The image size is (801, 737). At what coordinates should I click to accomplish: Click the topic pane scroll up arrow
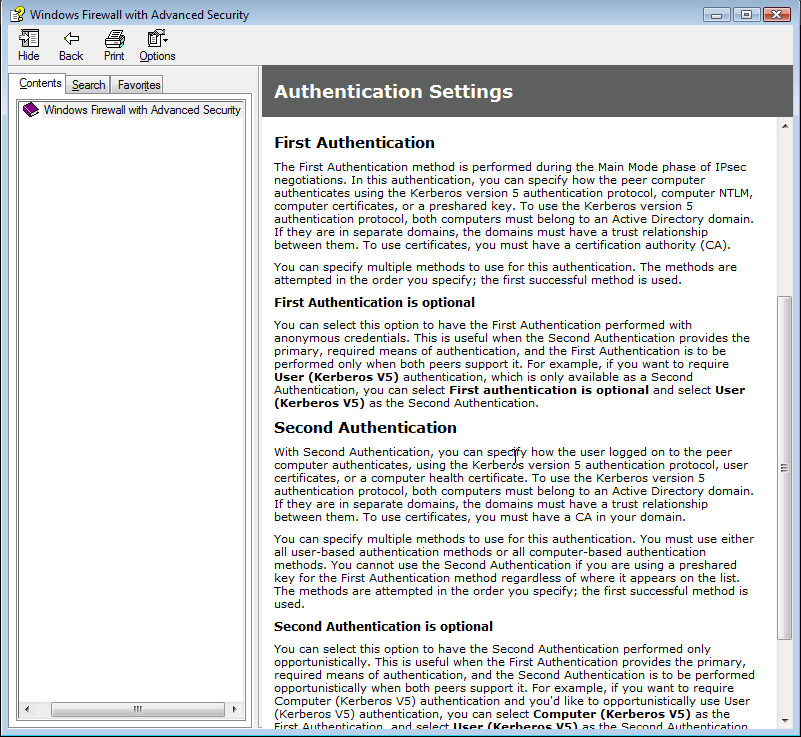click(785, 126)
